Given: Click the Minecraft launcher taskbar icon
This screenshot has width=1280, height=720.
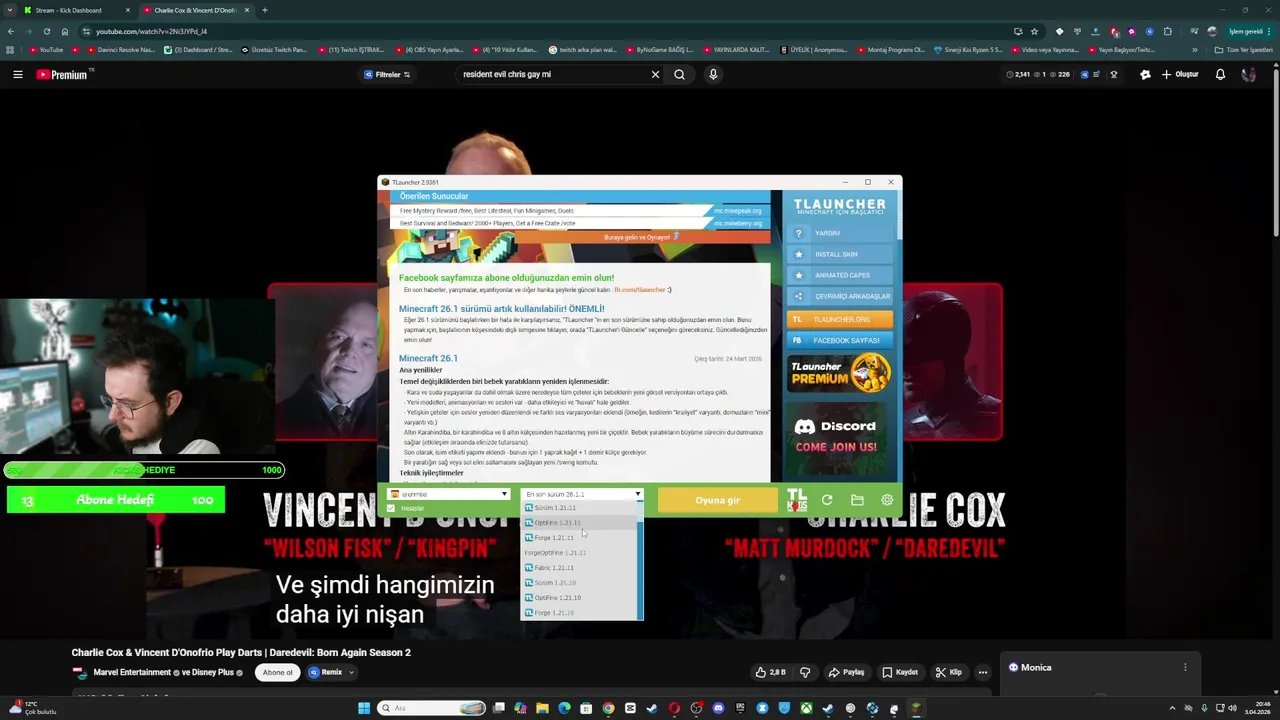Looking at the screenshot, I should (x=916, y=708).
